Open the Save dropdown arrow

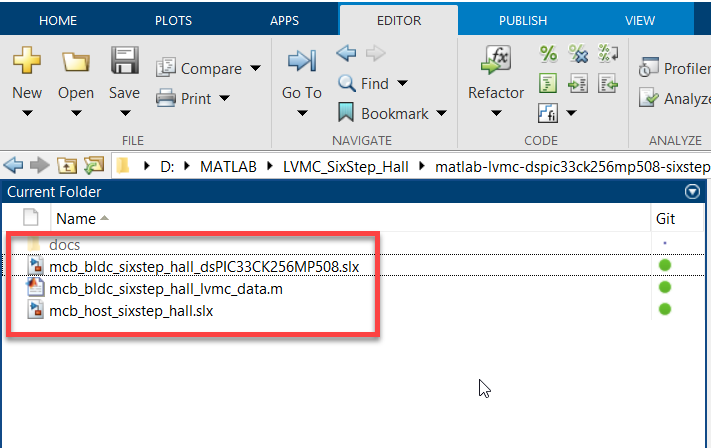[125, 113]
